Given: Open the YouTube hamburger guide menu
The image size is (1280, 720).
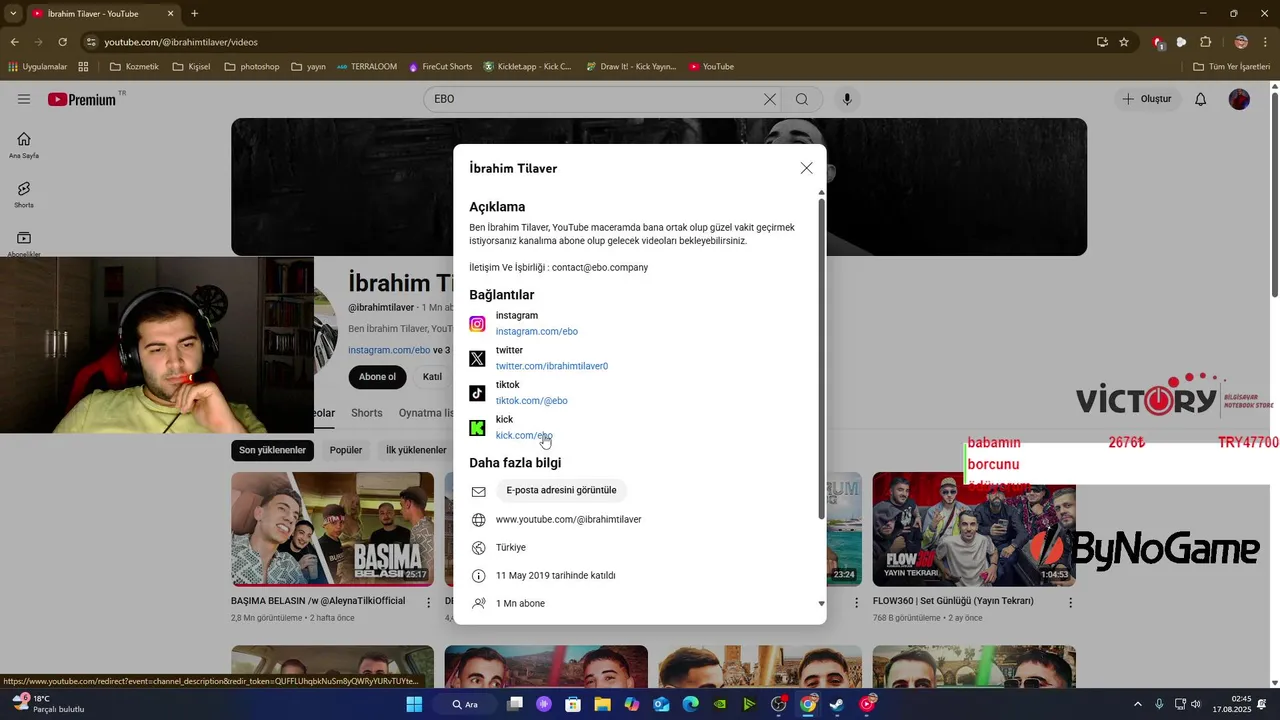Looking at the screenshot, I should coord(24,99).
